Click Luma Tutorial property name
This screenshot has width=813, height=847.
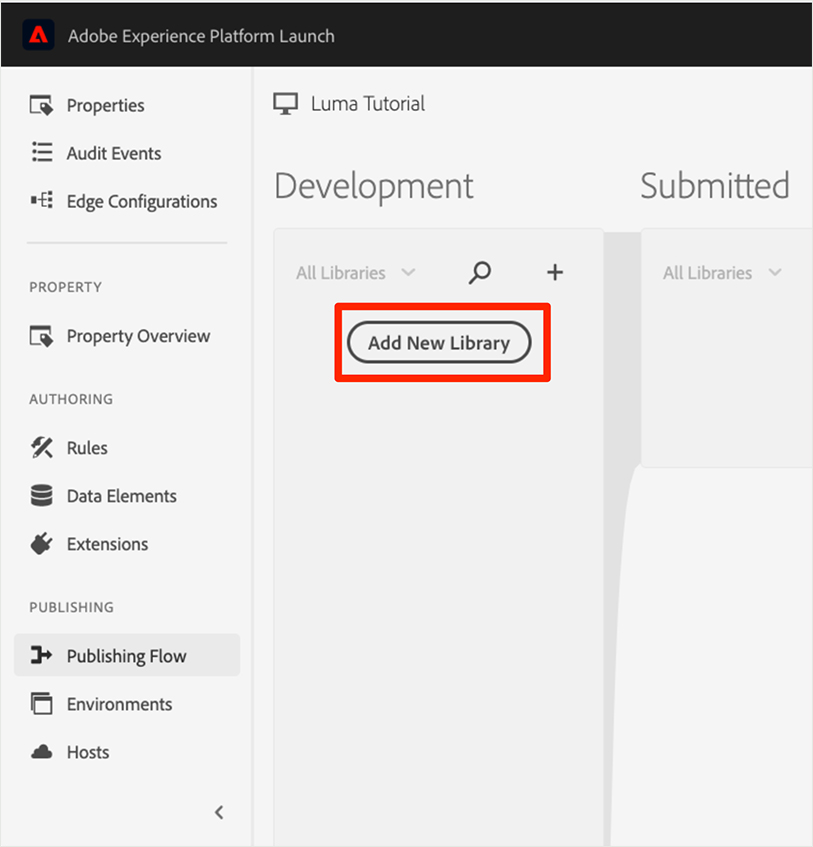click(x=368, y=104)
